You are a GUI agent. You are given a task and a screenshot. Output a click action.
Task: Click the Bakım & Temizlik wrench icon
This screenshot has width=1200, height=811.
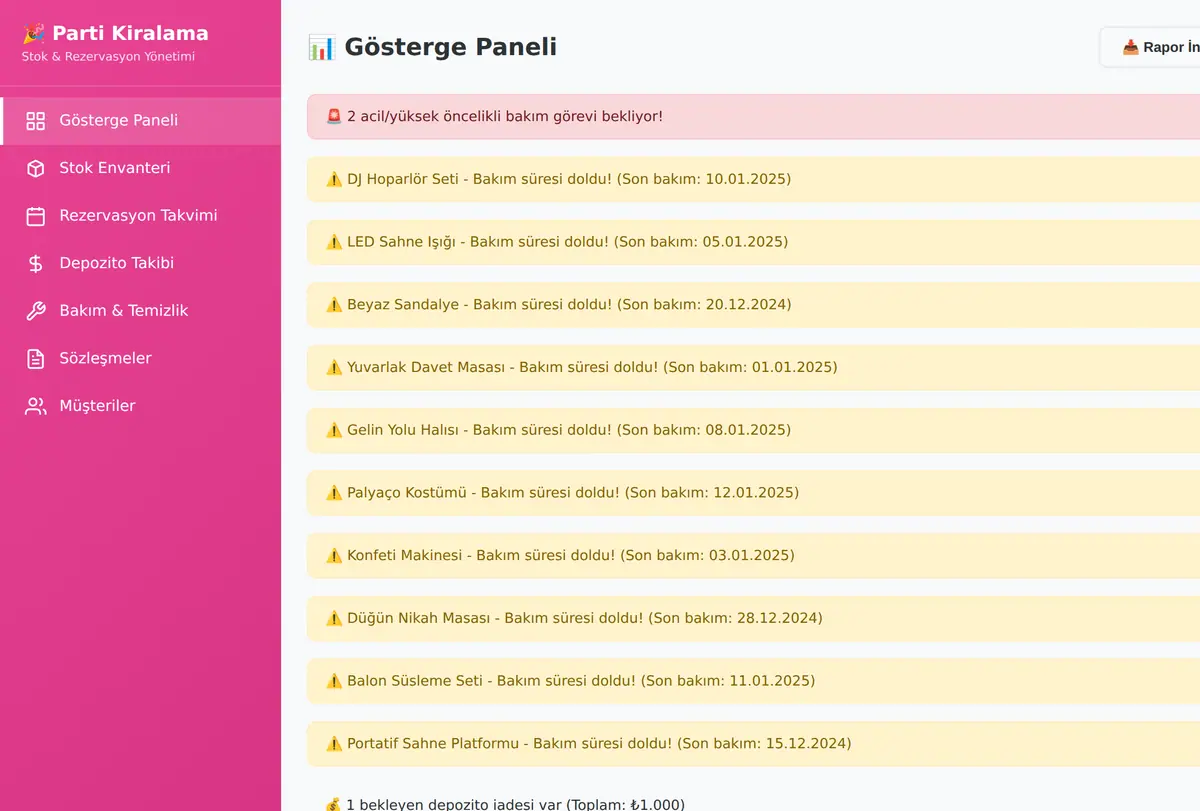(x=36, y=311)
